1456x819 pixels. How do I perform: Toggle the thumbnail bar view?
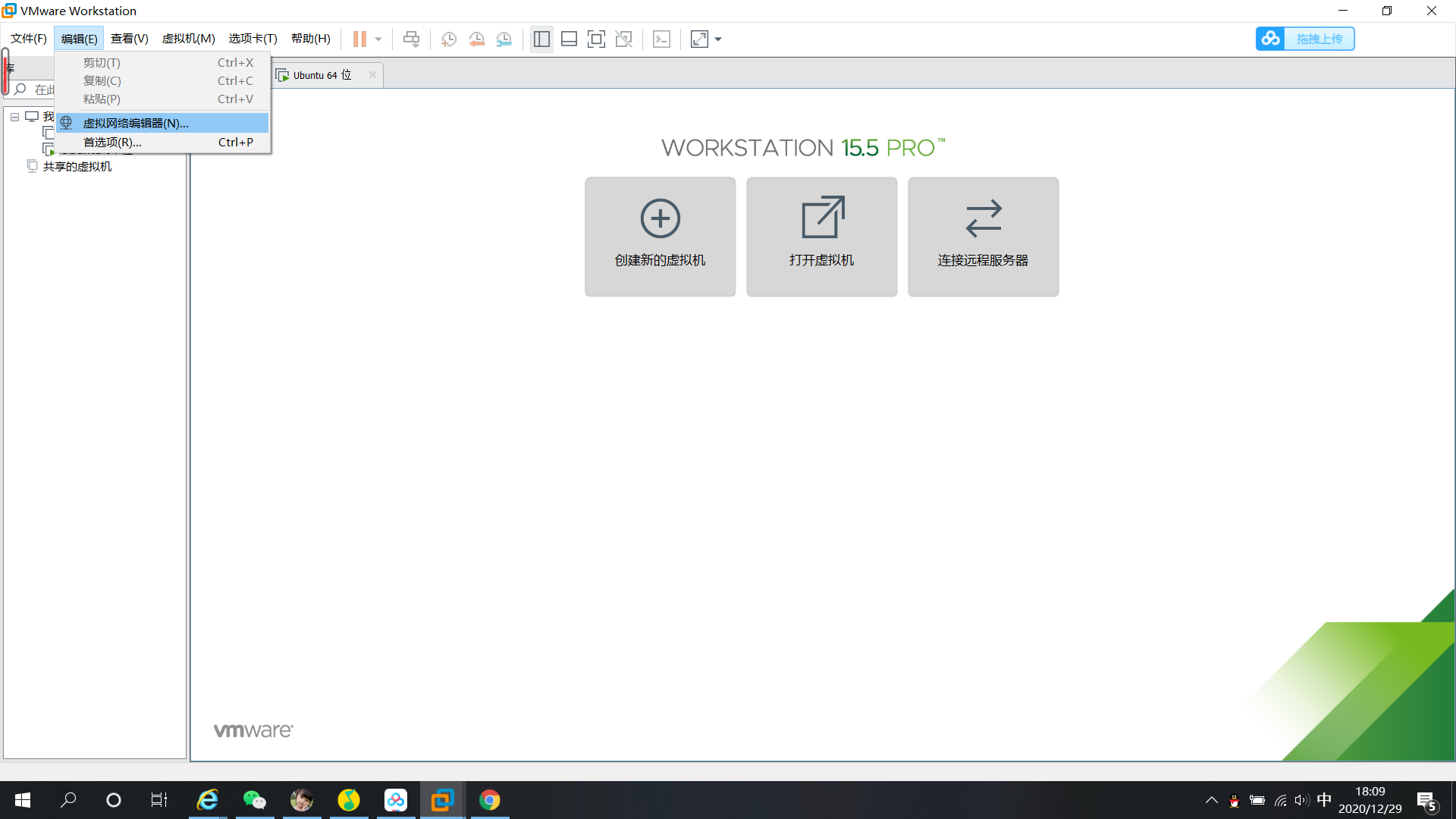tap(569, 39)
